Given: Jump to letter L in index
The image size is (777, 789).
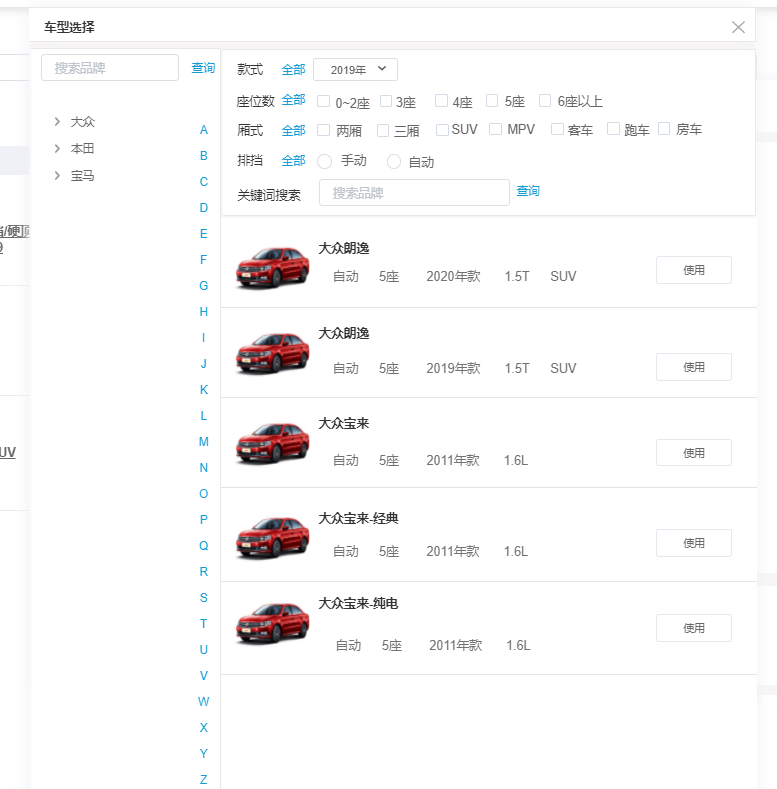Looking at the screenshot, I should [203, 416].
